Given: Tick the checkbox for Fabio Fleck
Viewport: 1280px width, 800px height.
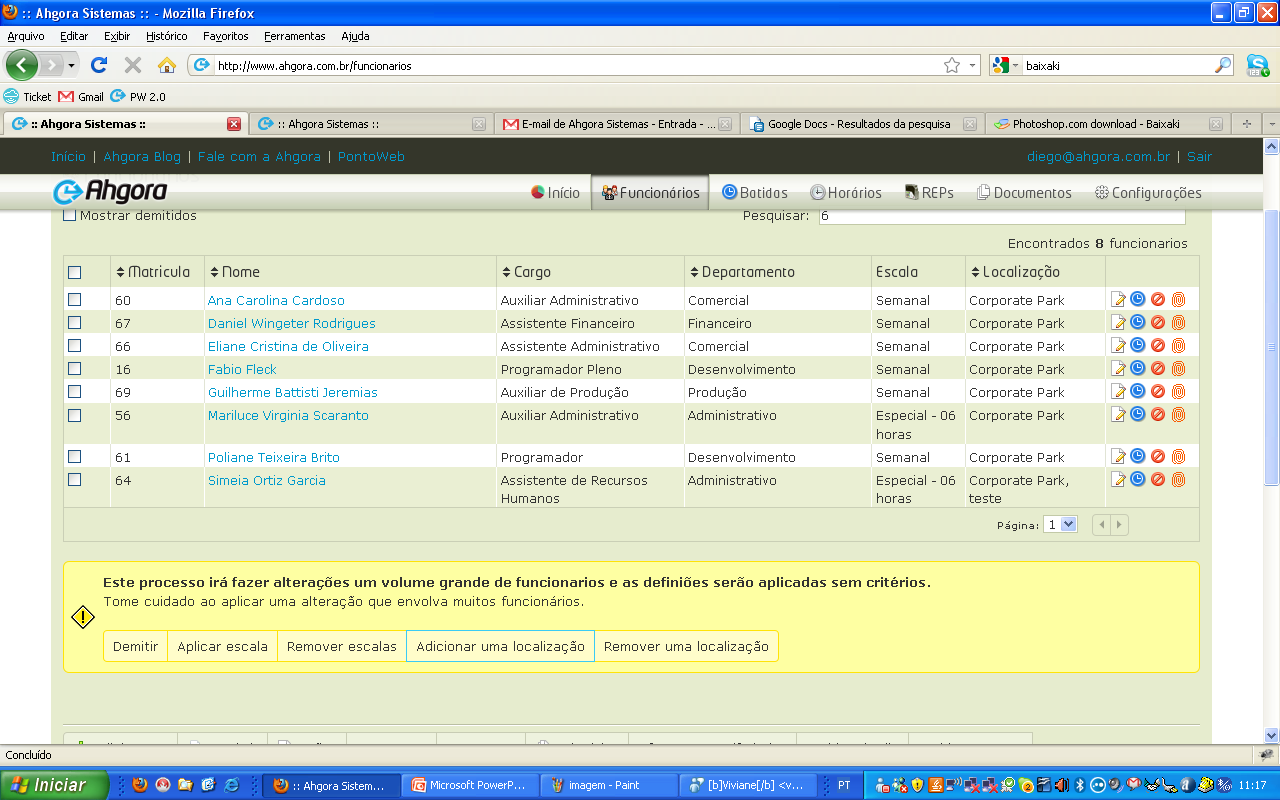Looking at the screenshot, I should click(x=74, y=368).
